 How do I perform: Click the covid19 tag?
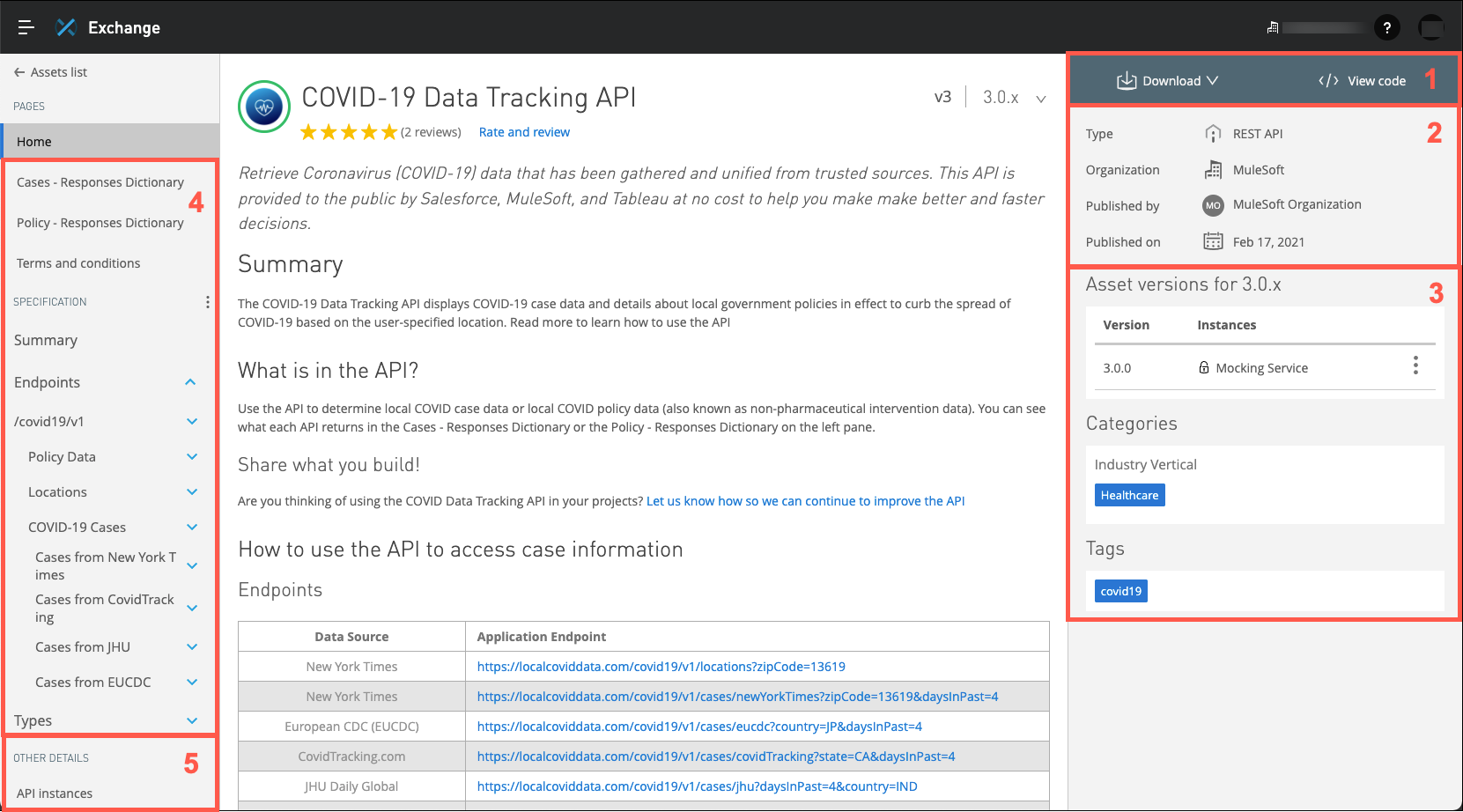pos(1120,591)
